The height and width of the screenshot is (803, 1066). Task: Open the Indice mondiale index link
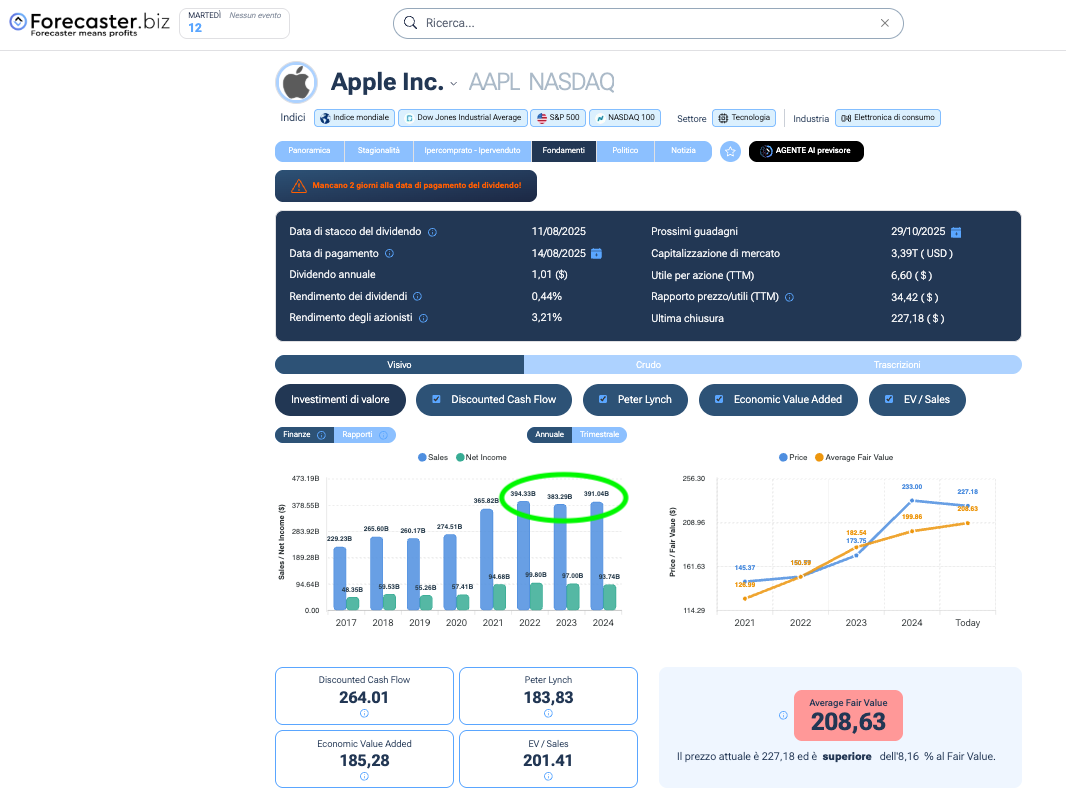point(354,118)
